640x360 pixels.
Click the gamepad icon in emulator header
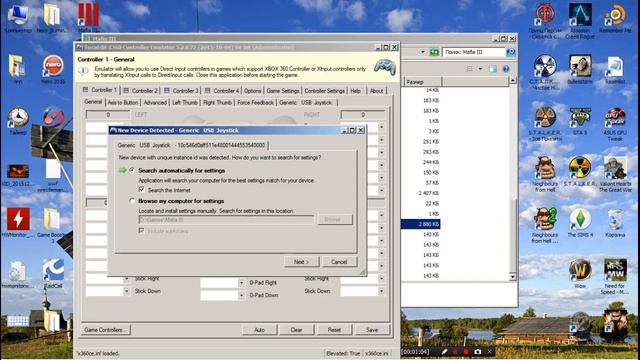coord(384,67)
